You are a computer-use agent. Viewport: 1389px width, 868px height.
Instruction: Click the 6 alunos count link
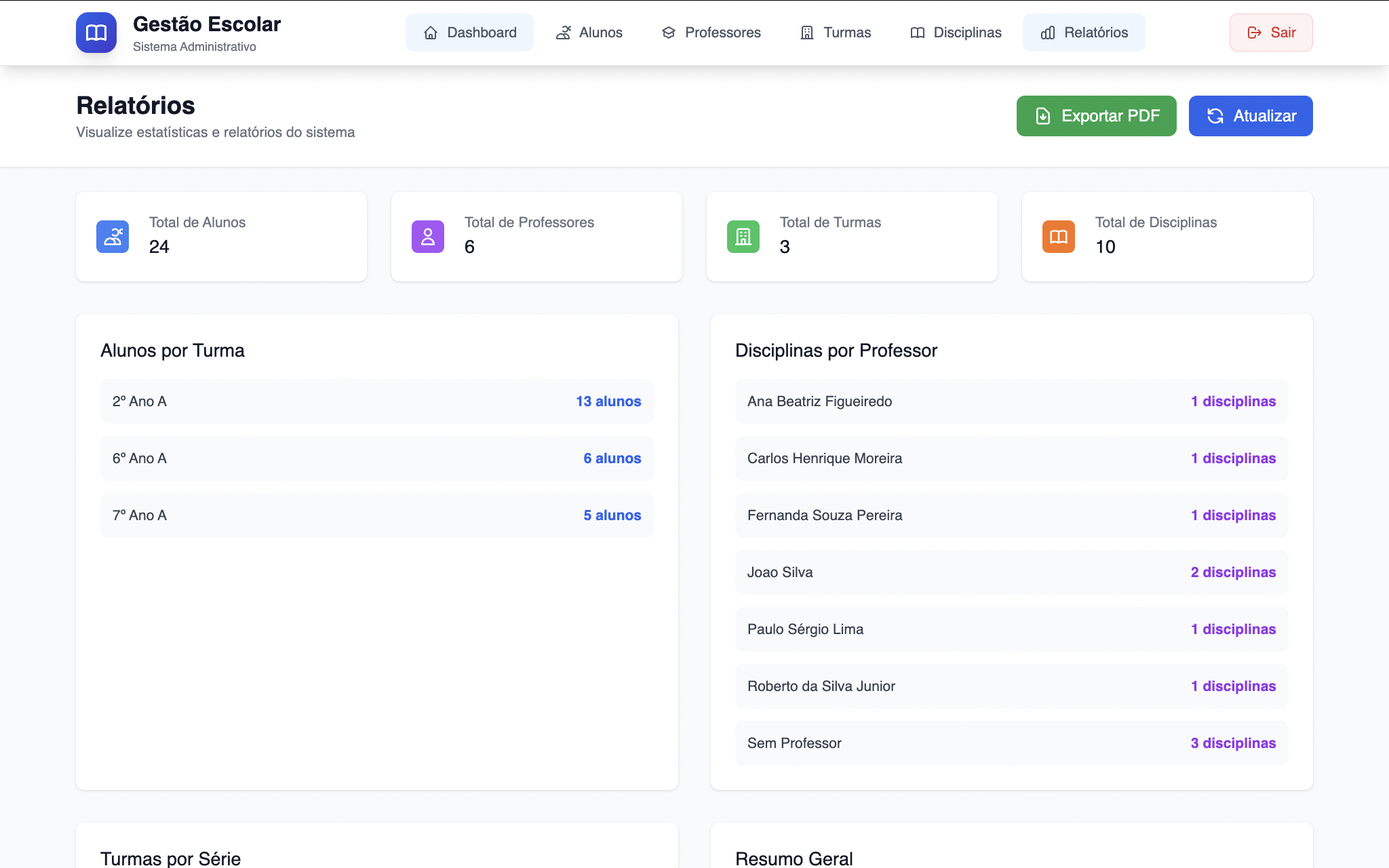(x=612, y=458)
